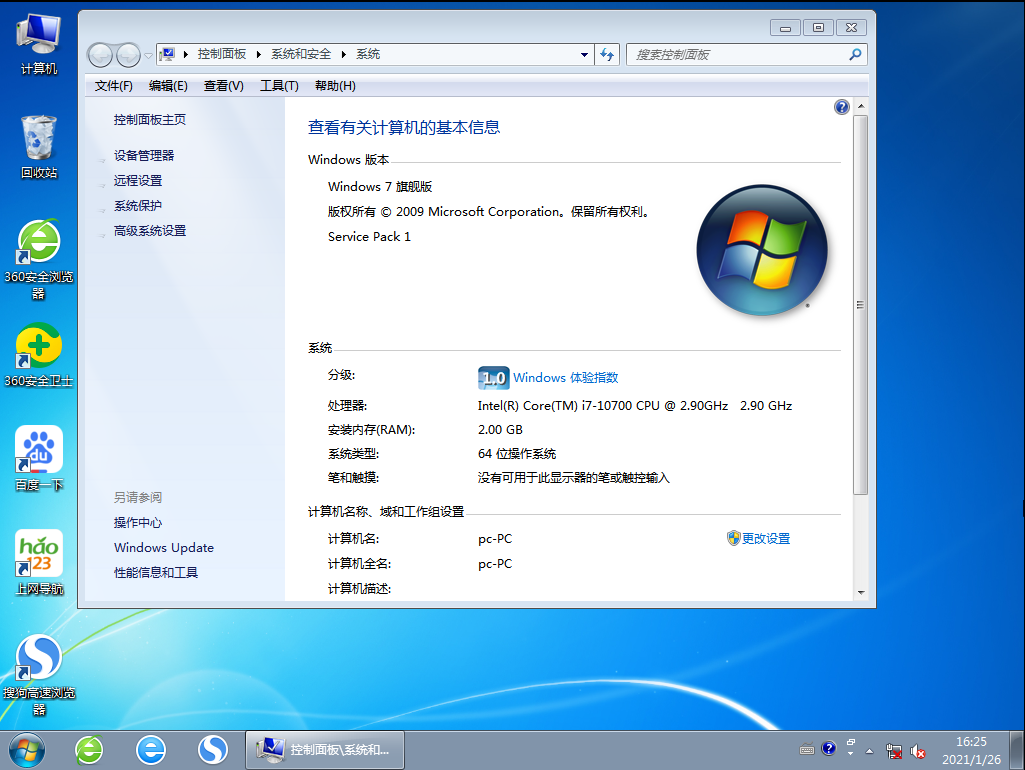The image size is (1025, 770).
Task: Open 高级系统设置 link
Action: click(150, 231)
